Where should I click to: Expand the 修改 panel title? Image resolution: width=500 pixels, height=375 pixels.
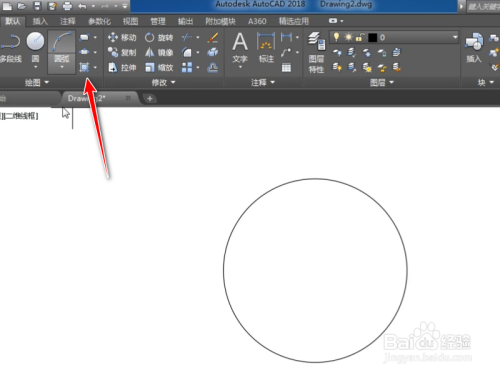tap(163, 82)
